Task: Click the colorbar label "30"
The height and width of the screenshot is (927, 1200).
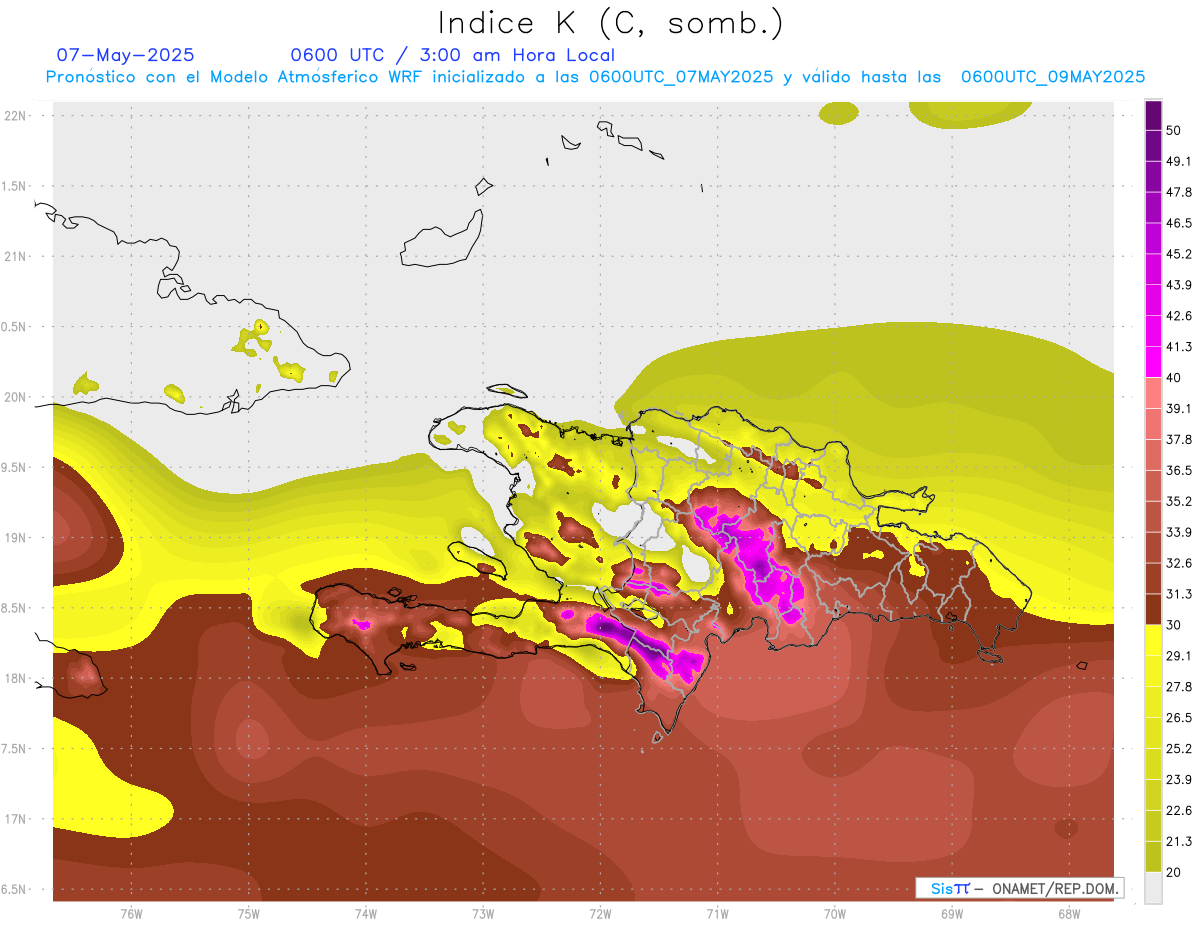Action: pos(1175,625)
